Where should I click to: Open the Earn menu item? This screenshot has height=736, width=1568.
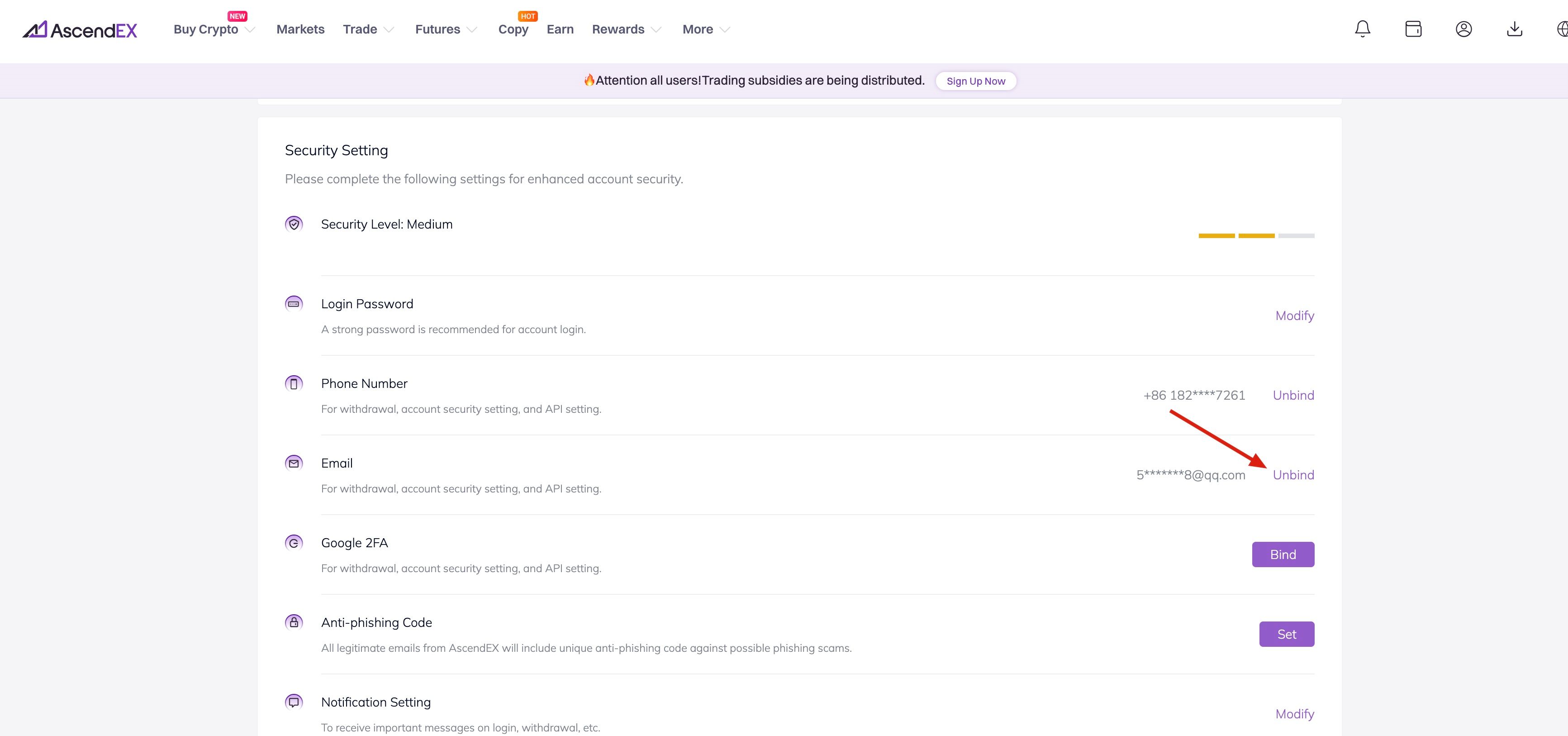coord(560,29)
